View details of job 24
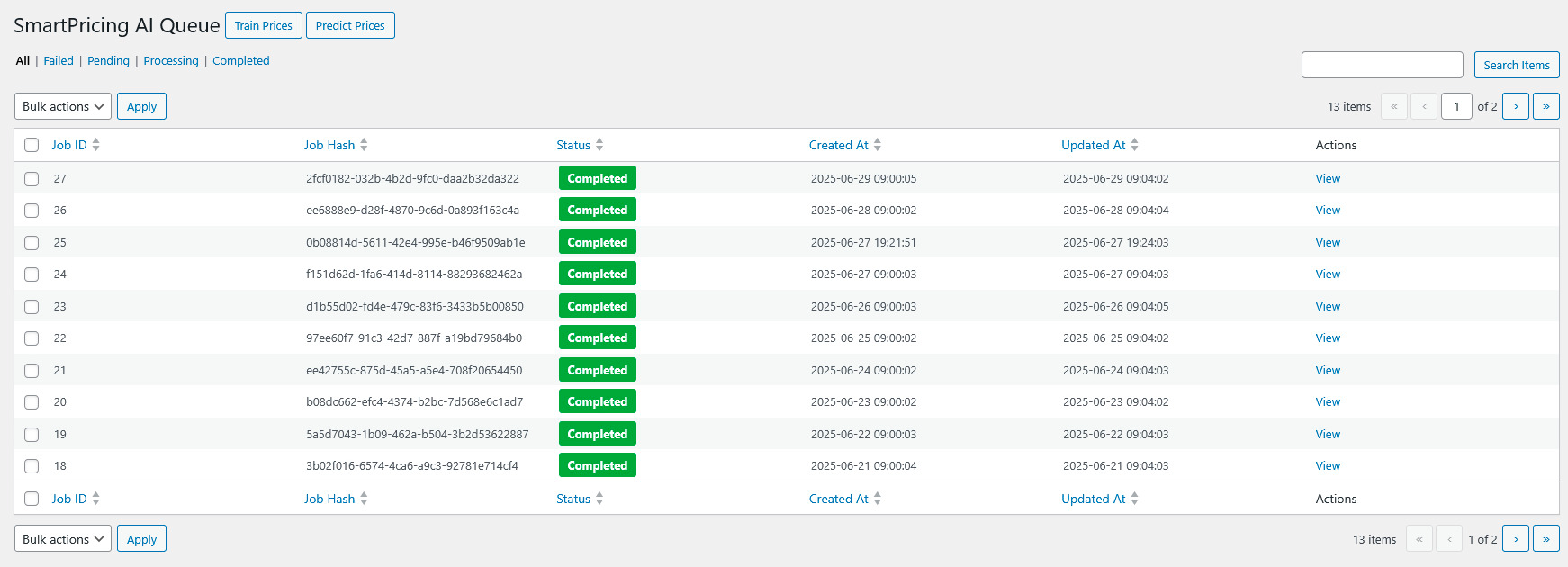The height and width of the screenshot is (567, 1568). click(x=1328, y=274)
